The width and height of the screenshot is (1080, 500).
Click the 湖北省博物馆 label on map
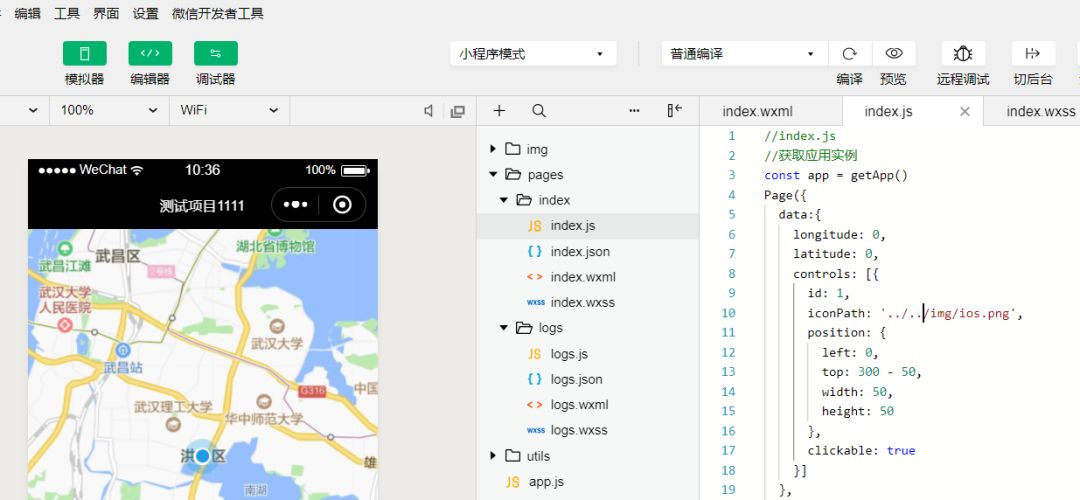point(276,246)
